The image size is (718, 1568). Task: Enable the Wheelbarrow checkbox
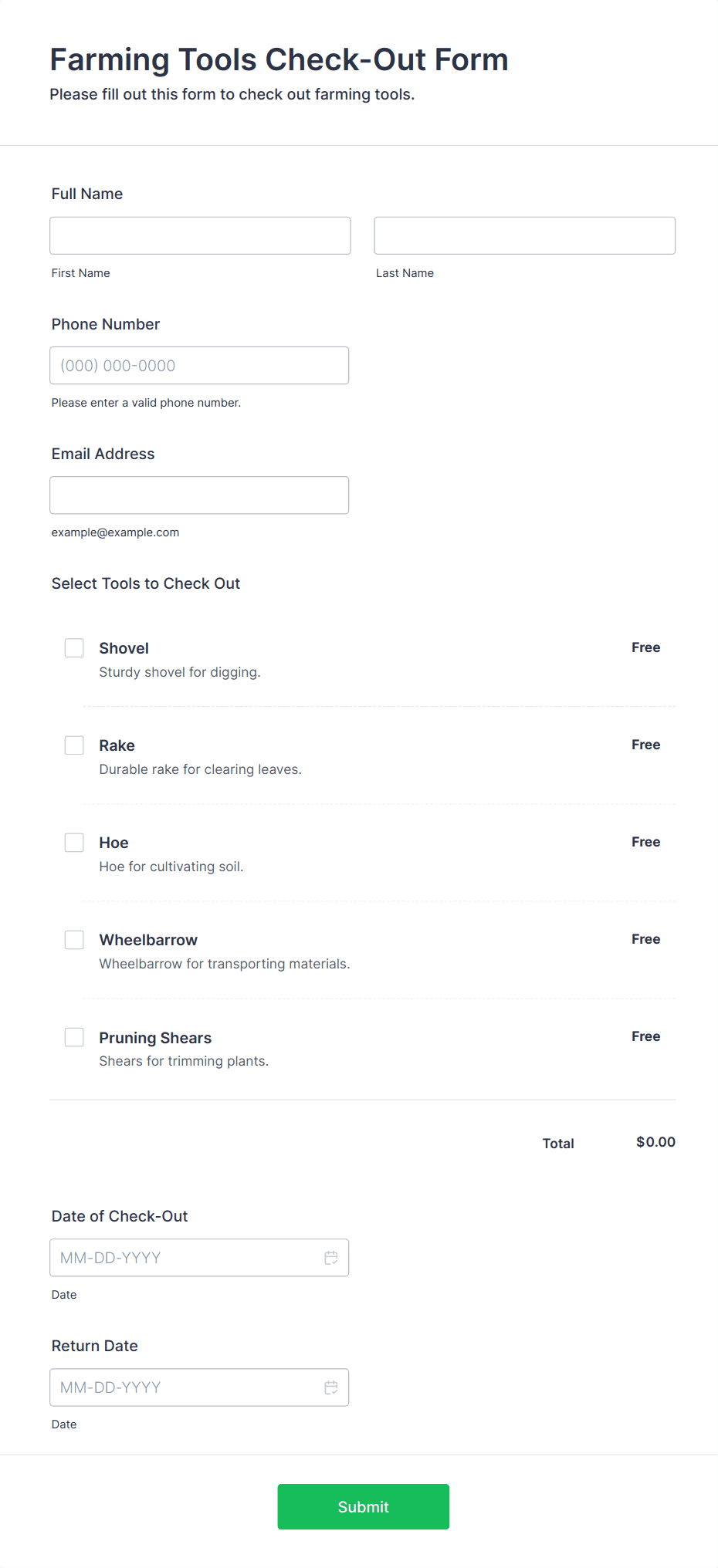(x=74, y=939)
